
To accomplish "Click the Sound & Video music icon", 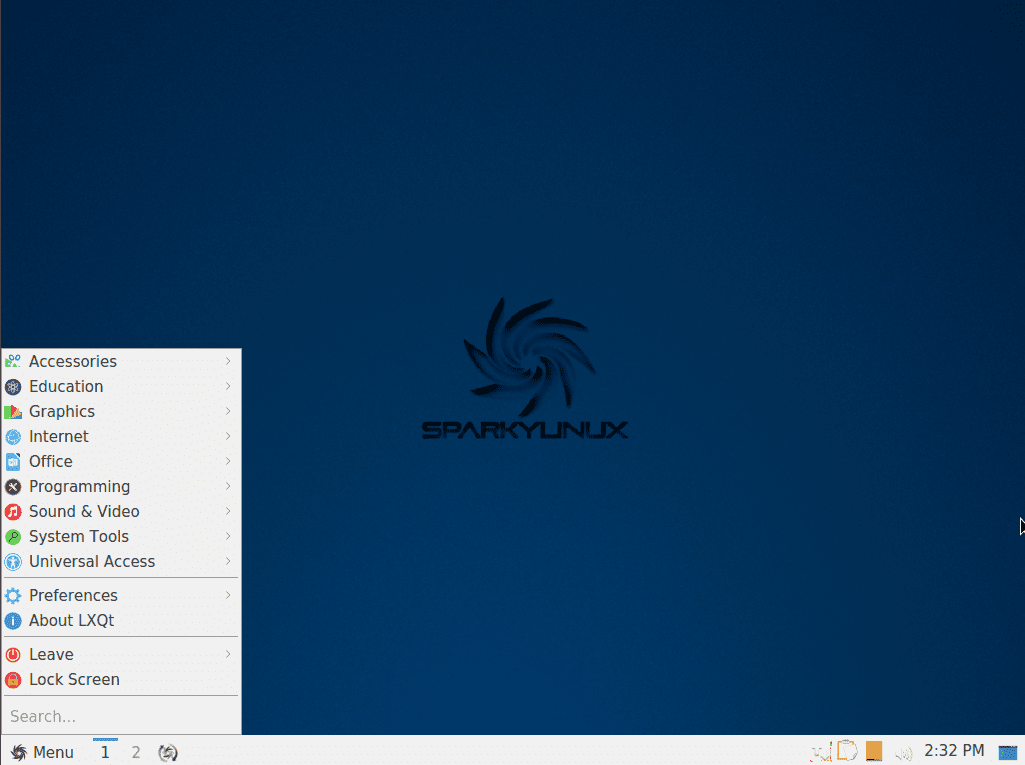I will pyautogui.click(x=13, y=511).
